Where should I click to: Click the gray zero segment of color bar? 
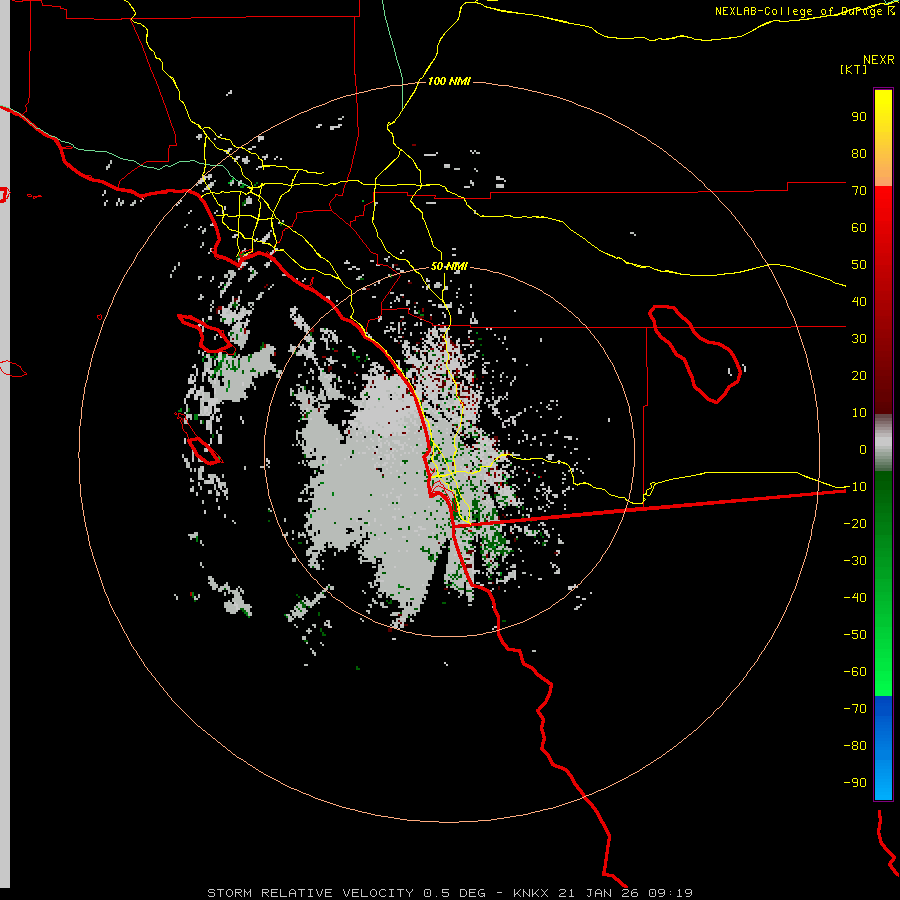pyautogui.click(x=883, y=443)
